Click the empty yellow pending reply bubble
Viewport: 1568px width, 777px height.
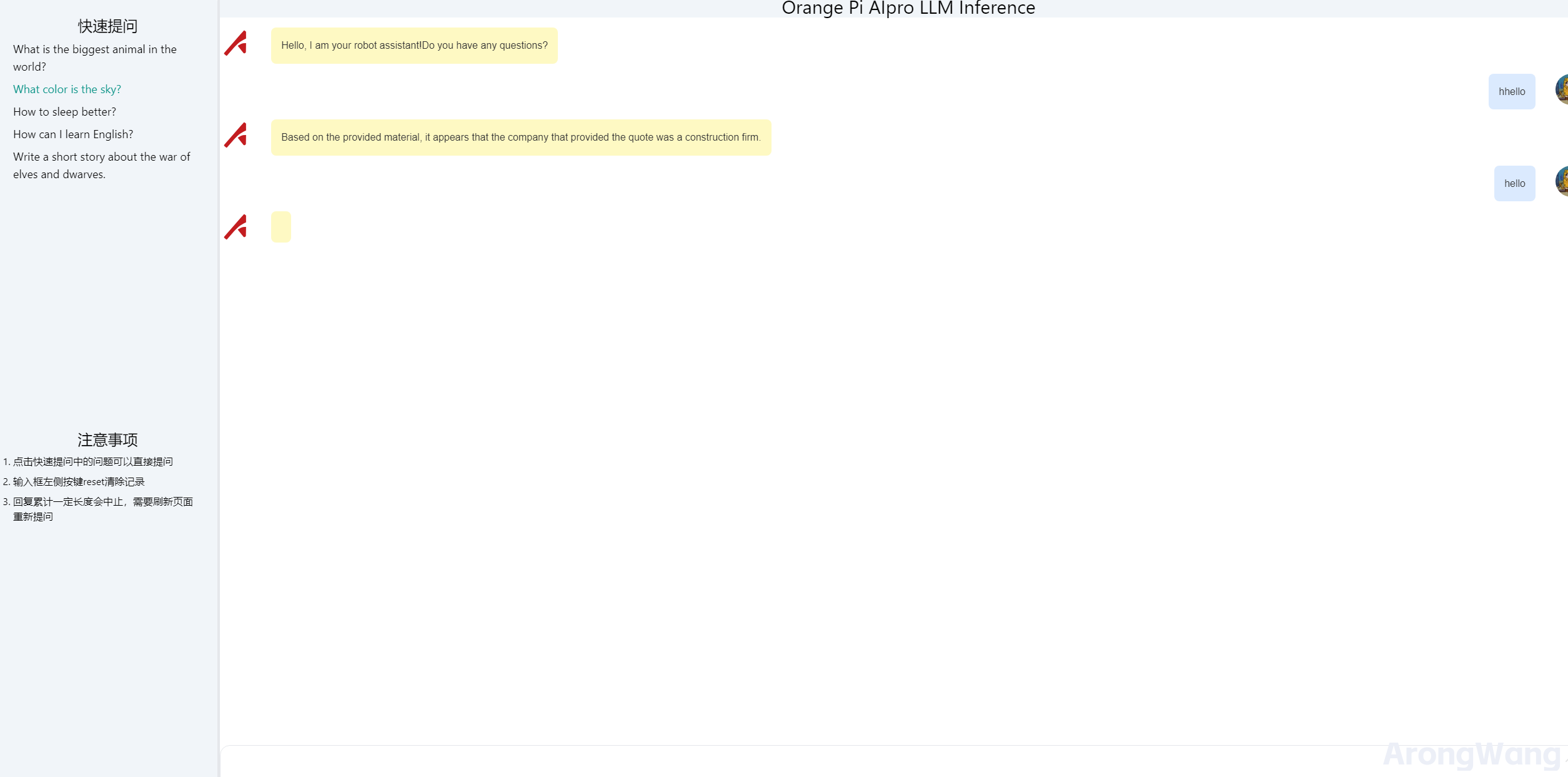coord(281,227)
